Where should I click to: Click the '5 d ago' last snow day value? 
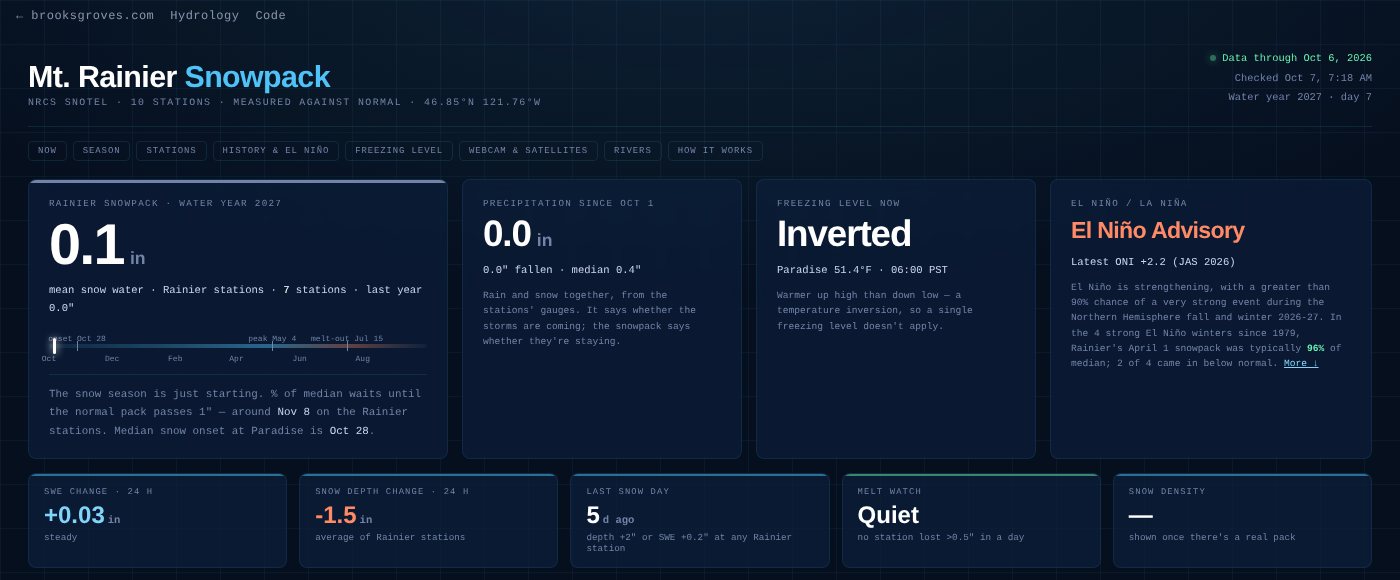(610, 515)
